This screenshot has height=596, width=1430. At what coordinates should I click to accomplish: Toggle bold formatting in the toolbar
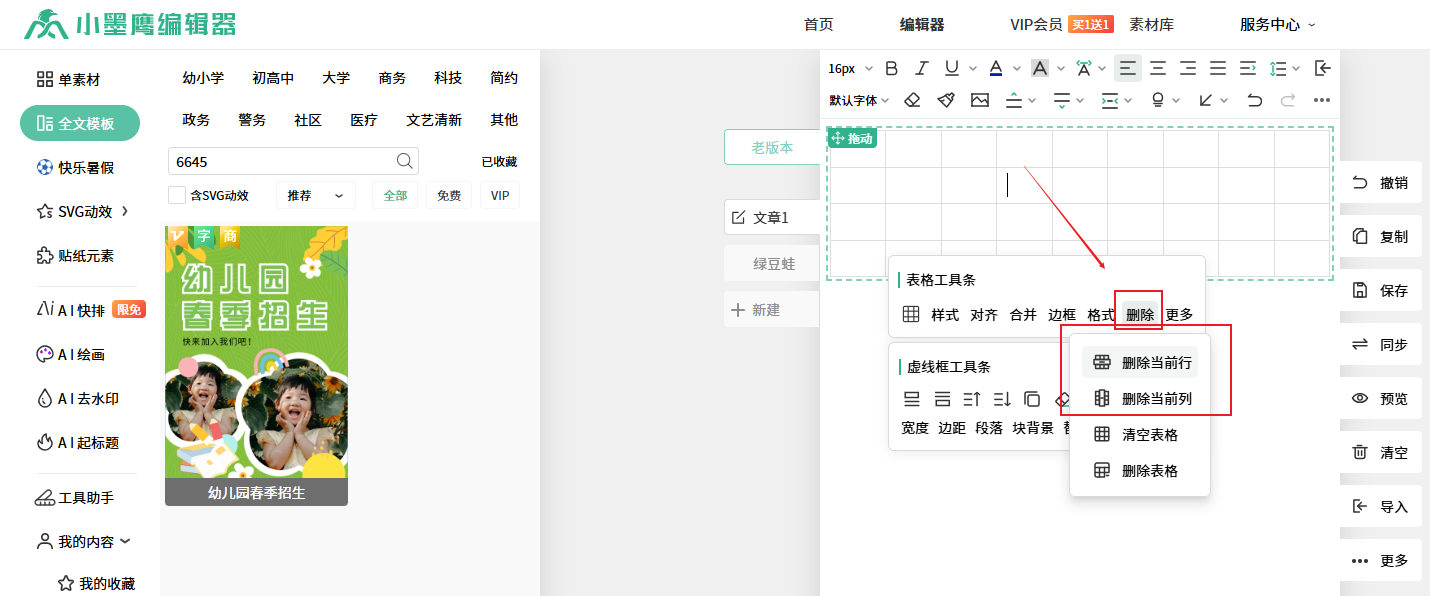tap(892, 68)
